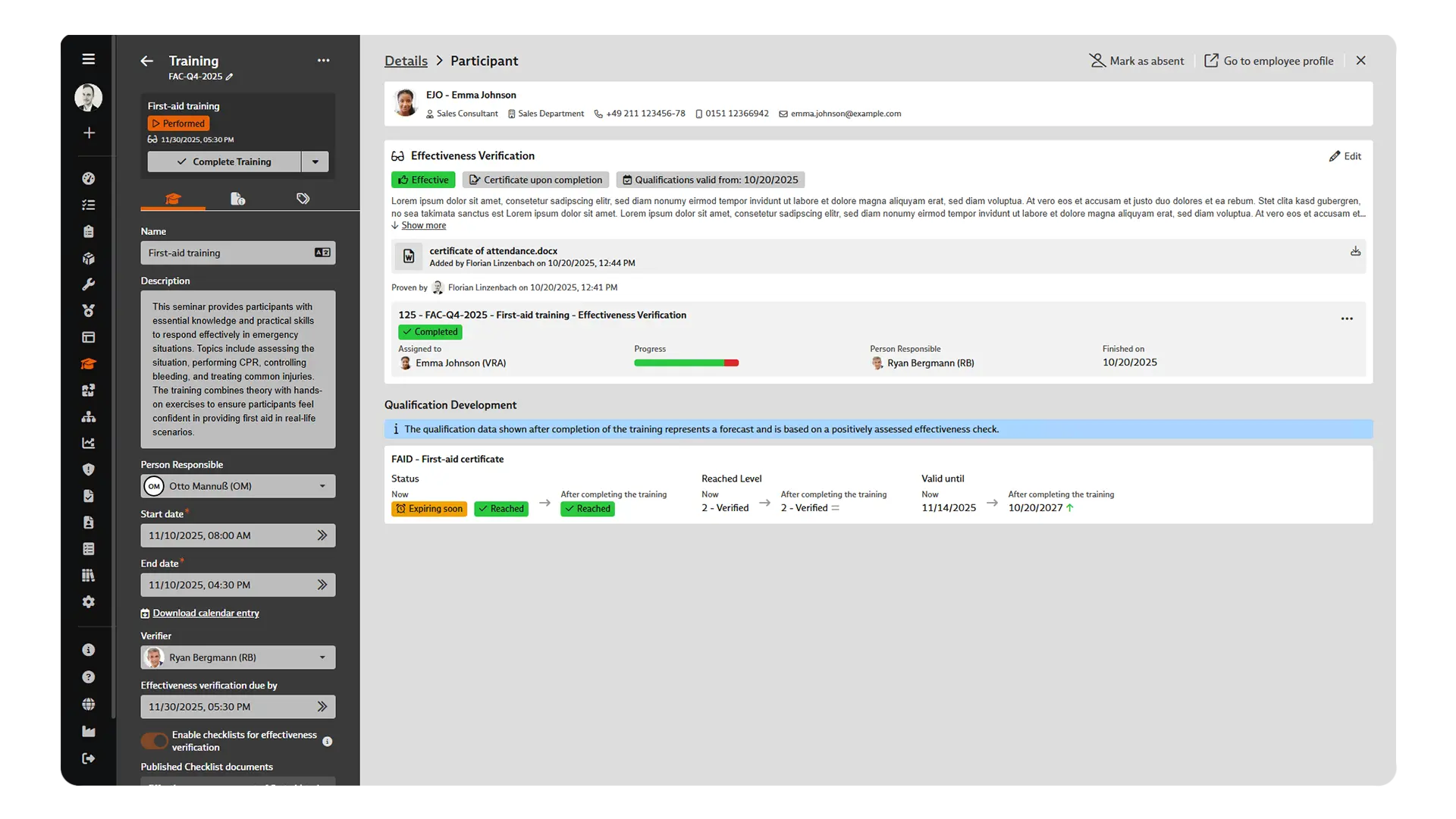1456x819 pixels.
Task: Enable checklists for effectiveness verification toggle
Action: [154, 741]
